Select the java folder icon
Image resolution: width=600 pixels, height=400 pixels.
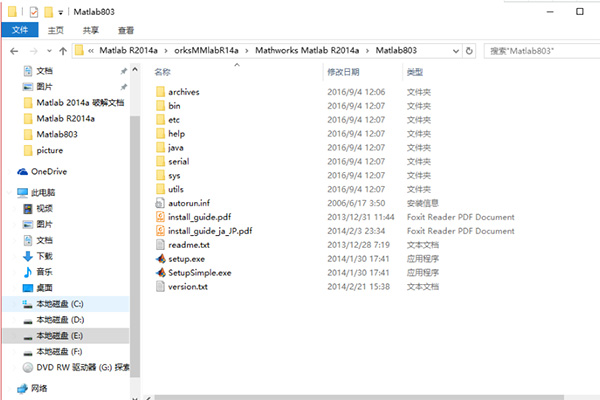160,147
